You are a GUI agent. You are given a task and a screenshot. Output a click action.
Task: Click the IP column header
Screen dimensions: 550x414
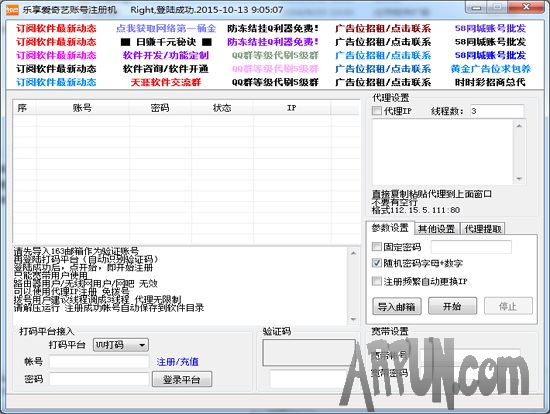[x=291, y=108]
